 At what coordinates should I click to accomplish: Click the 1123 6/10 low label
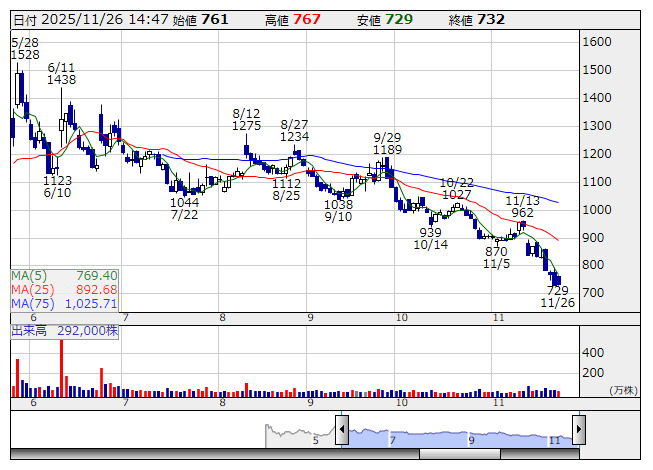click(57, 187)
